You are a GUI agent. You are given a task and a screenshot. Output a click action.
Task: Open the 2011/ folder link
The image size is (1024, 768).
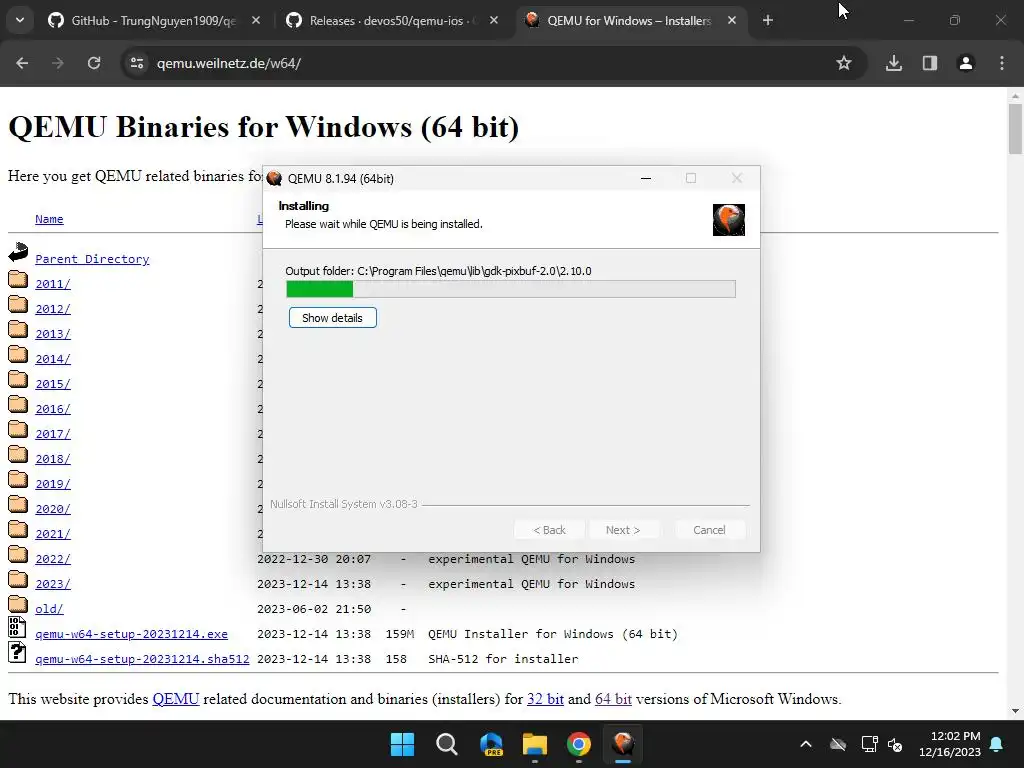pos(53,284)
